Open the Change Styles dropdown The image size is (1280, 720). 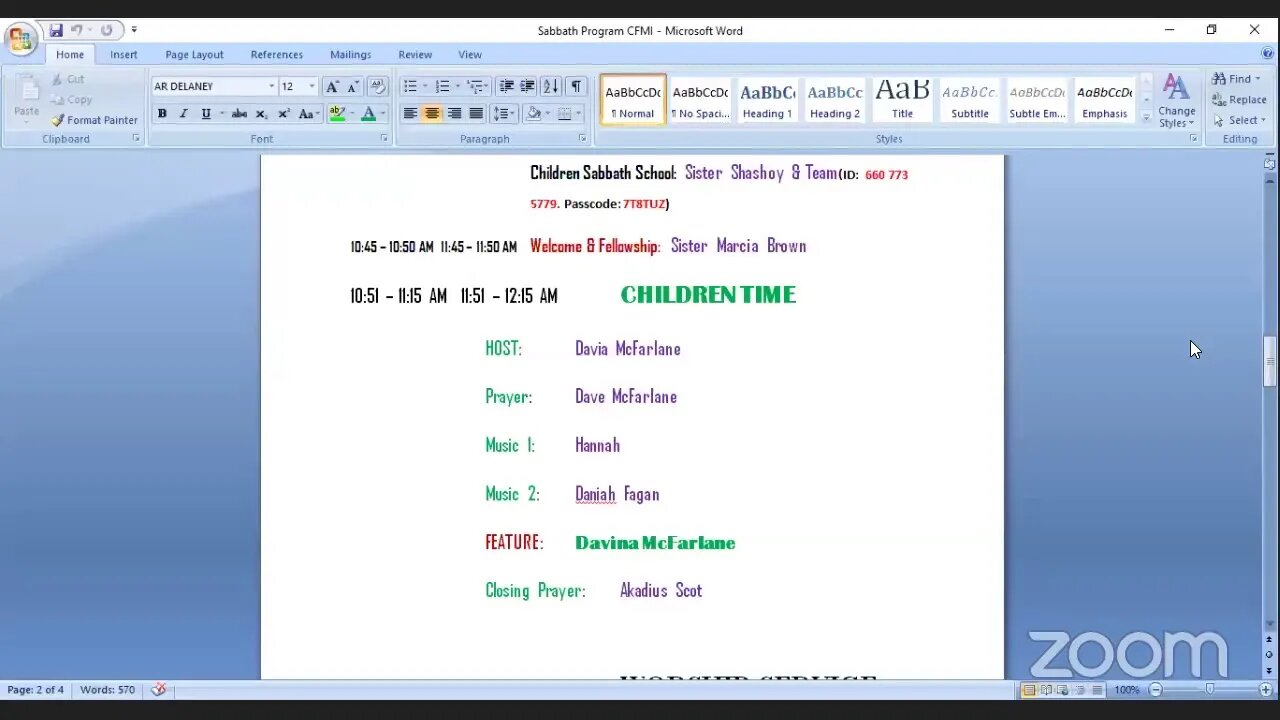coord(1177,101)
